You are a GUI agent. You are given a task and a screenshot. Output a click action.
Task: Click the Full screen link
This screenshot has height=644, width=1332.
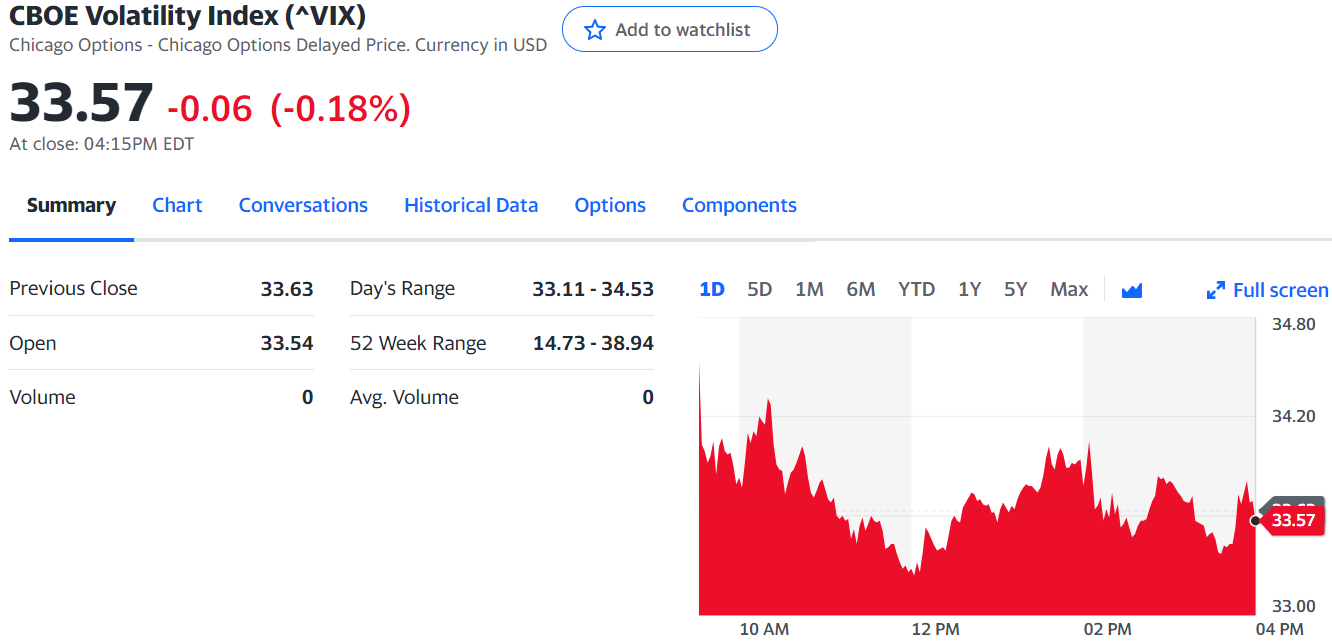[x=1281, y=290]
